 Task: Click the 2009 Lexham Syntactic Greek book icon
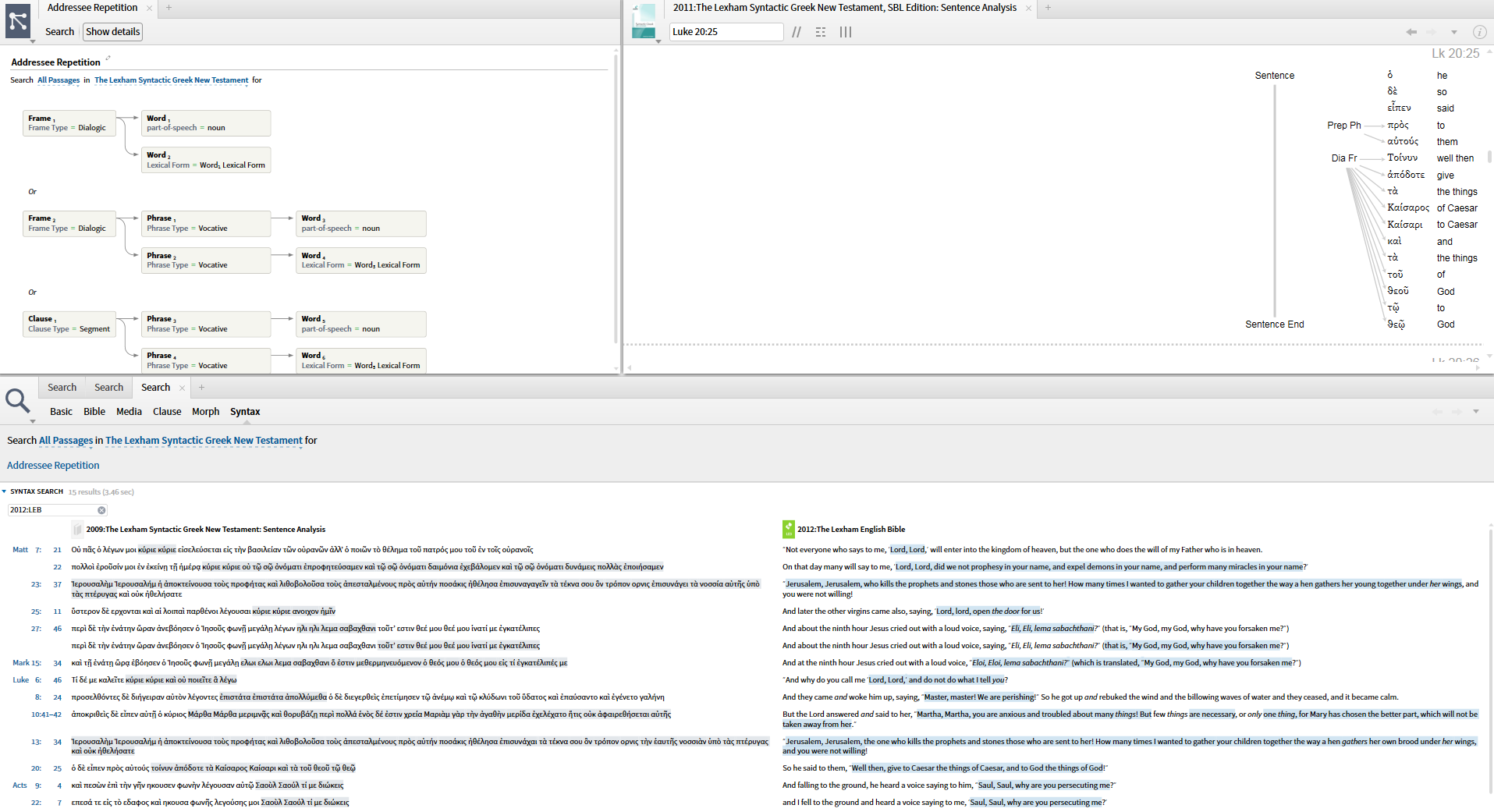pyautogui.click(x=77, y=530)
